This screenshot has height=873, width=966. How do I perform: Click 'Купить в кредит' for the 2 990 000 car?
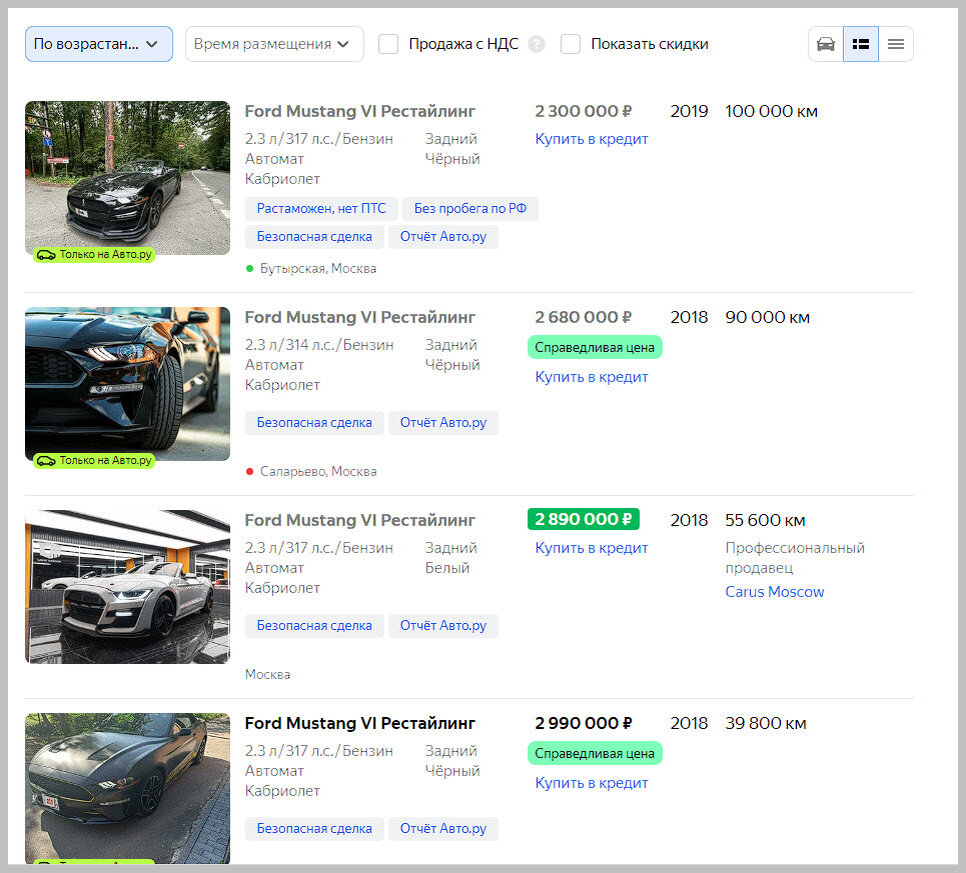(x=591, y=783)
